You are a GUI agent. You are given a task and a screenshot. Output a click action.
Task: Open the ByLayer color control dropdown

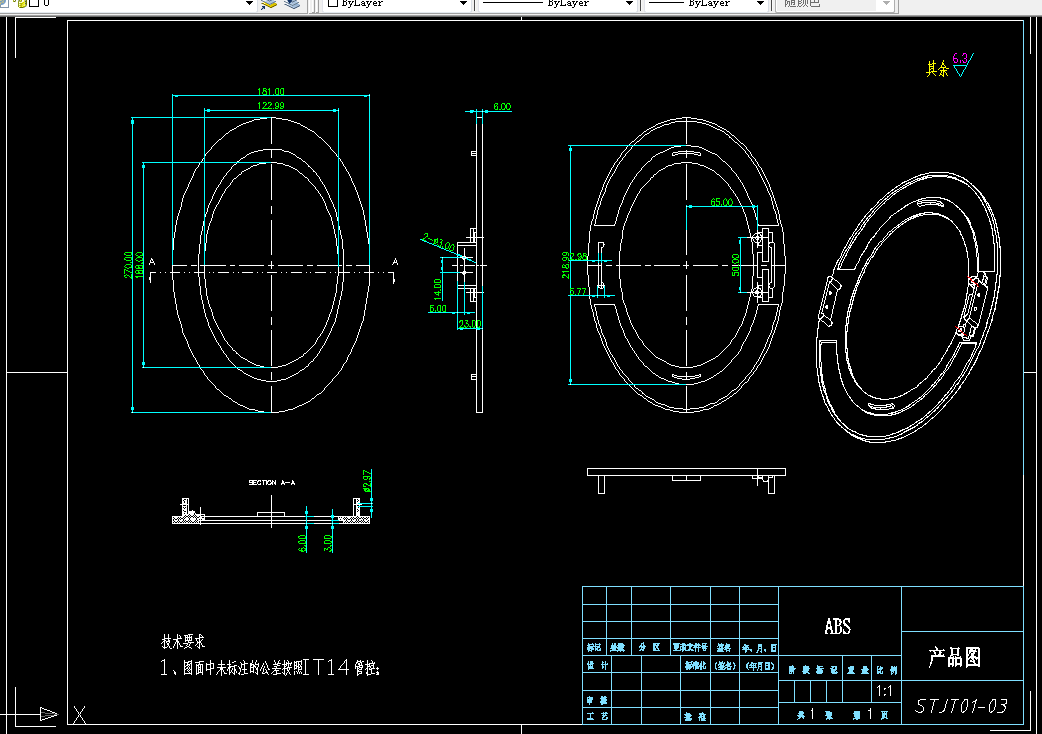(x=463, y=3)
